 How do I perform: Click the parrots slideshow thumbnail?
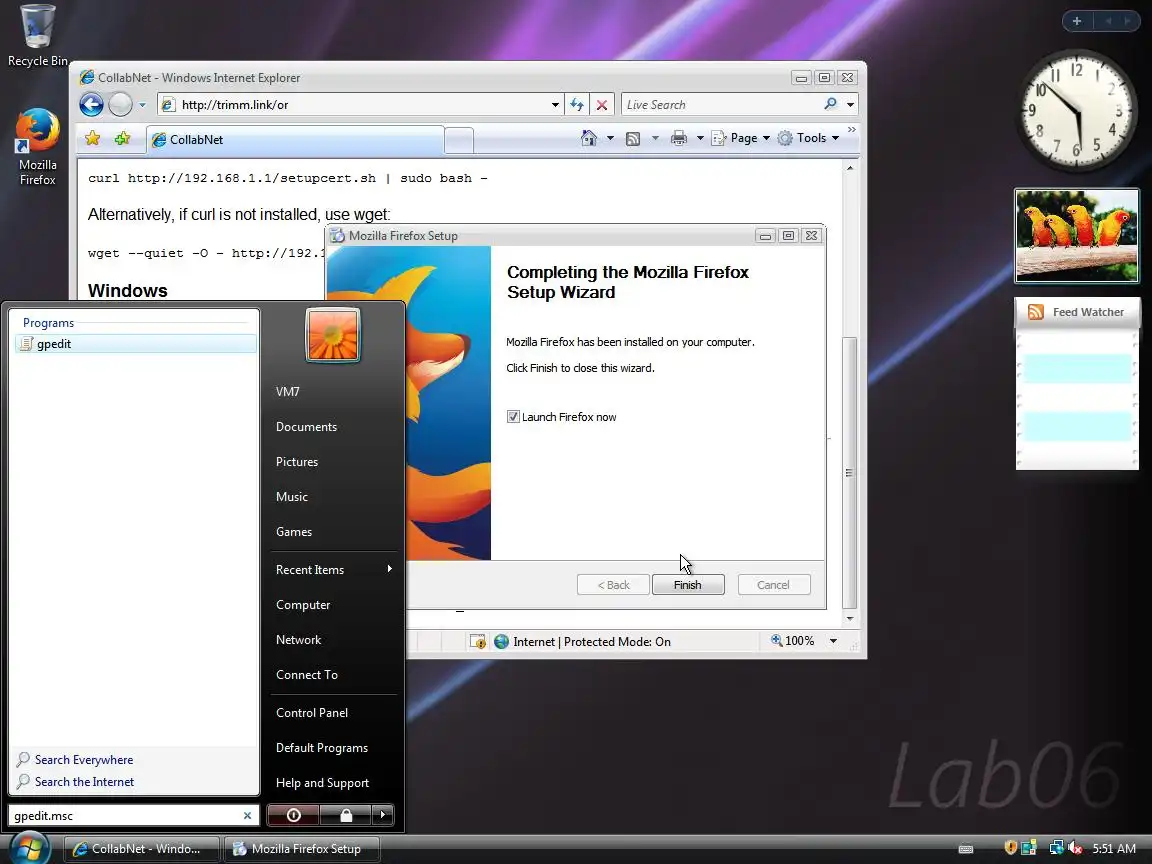(1076, 236)
